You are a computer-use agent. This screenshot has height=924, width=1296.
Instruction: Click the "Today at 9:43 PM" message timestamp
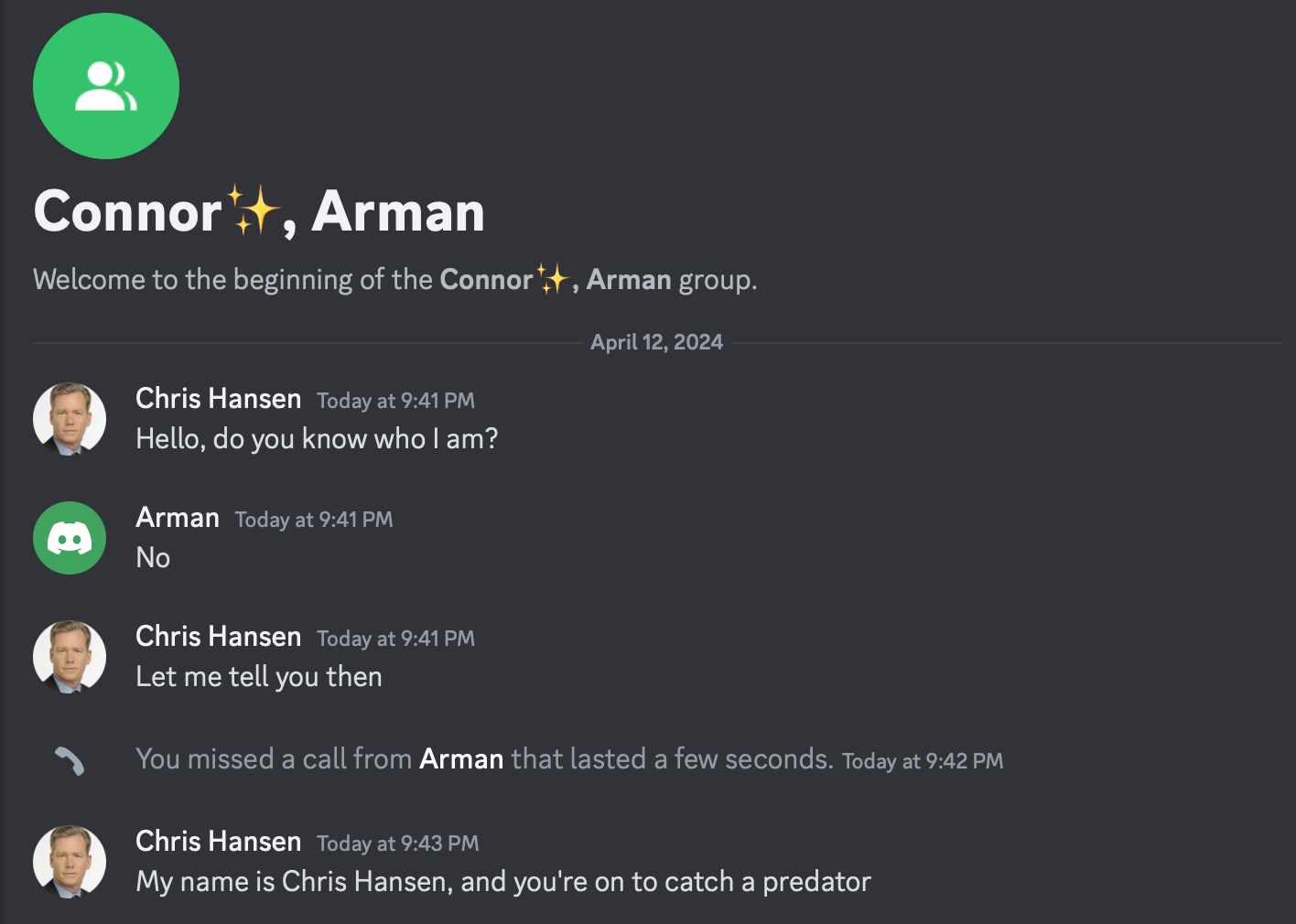(x=398, y=843)
